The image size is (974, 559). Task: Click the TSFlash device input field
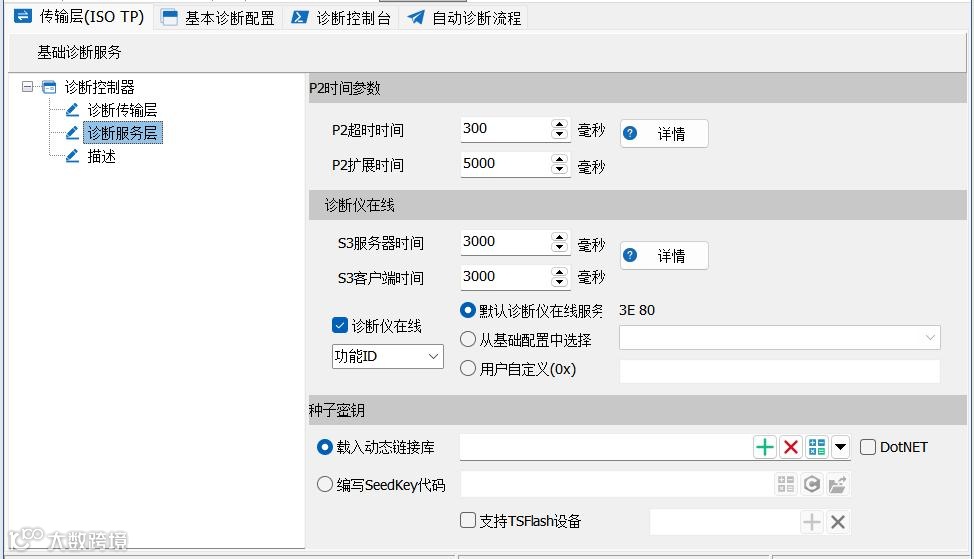pyautogui.click(x=725, y=522)
